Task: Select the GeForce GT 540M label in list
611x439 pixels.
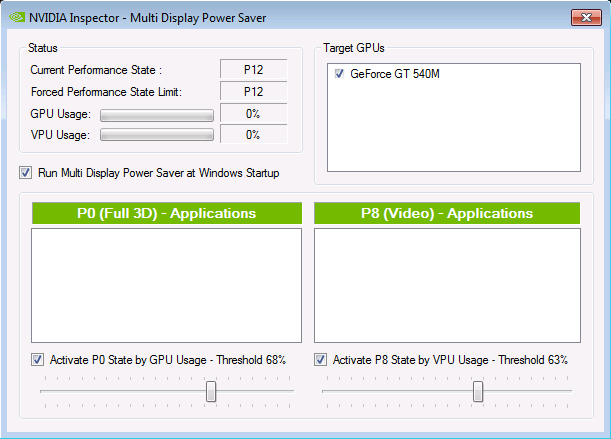Action: pos(395,74)
